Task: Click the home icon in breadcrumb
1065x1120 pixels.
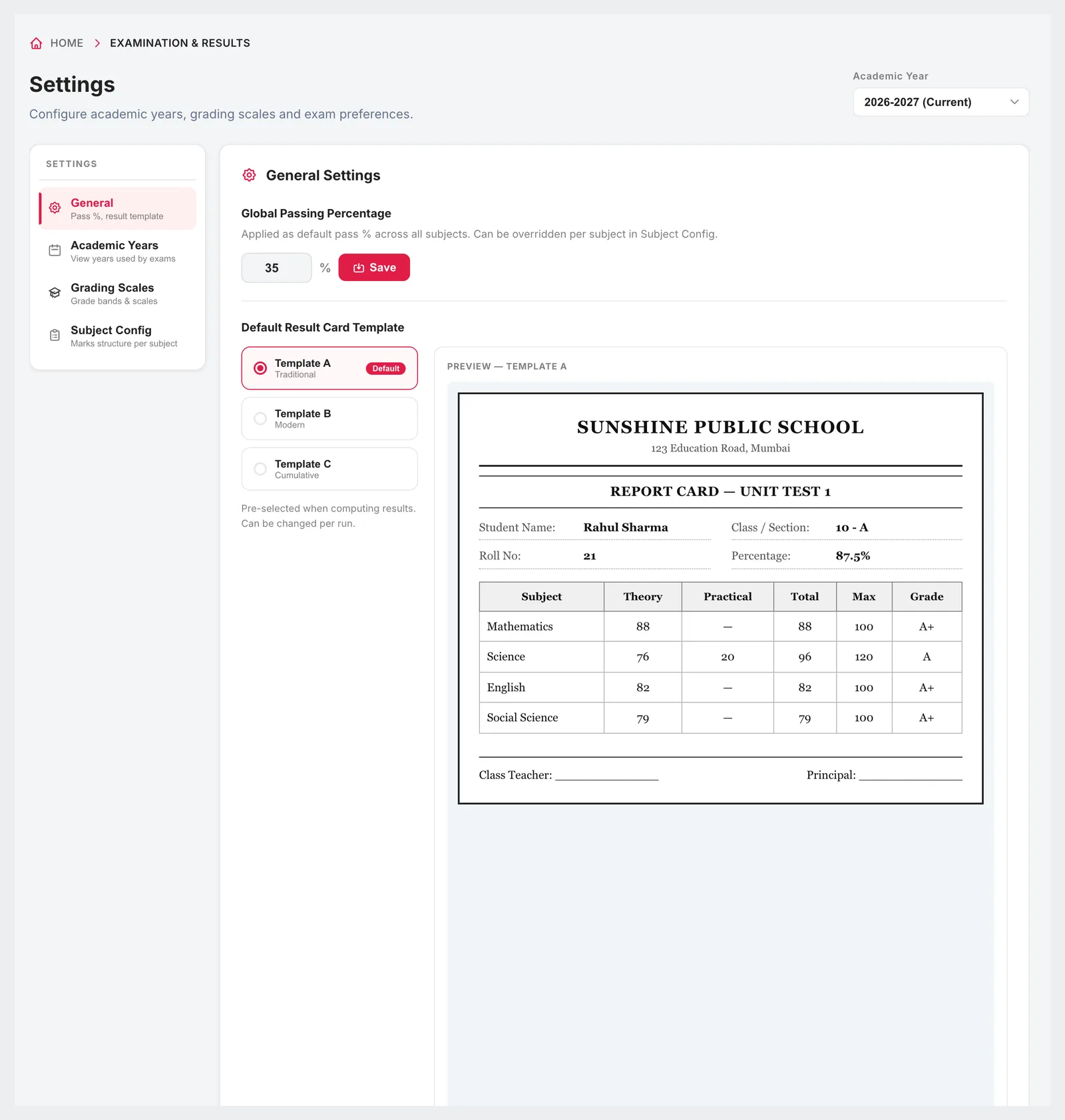Action: pos(36,43)
